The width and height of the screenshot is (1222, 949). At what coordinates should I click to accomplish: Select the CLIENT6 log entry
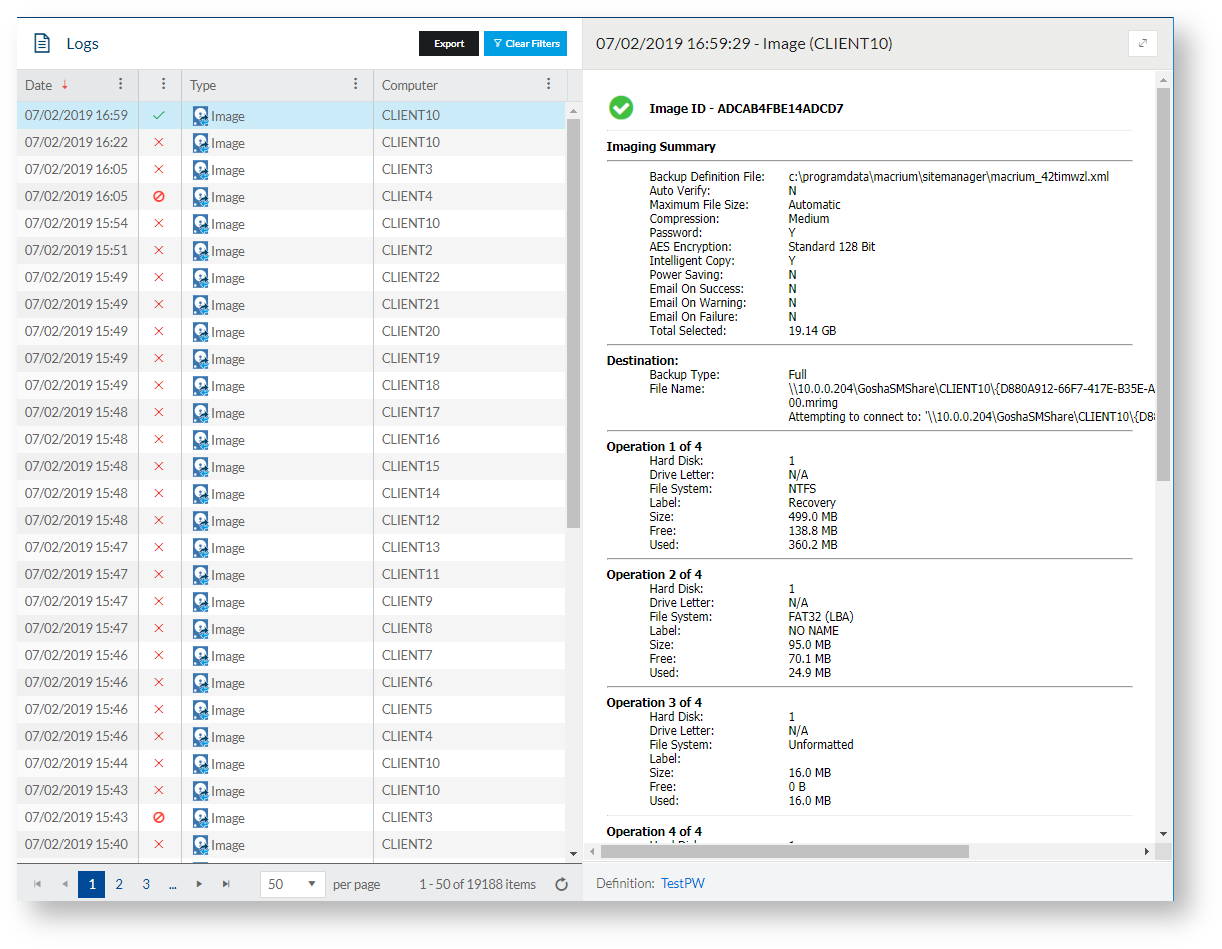point(291,682)
